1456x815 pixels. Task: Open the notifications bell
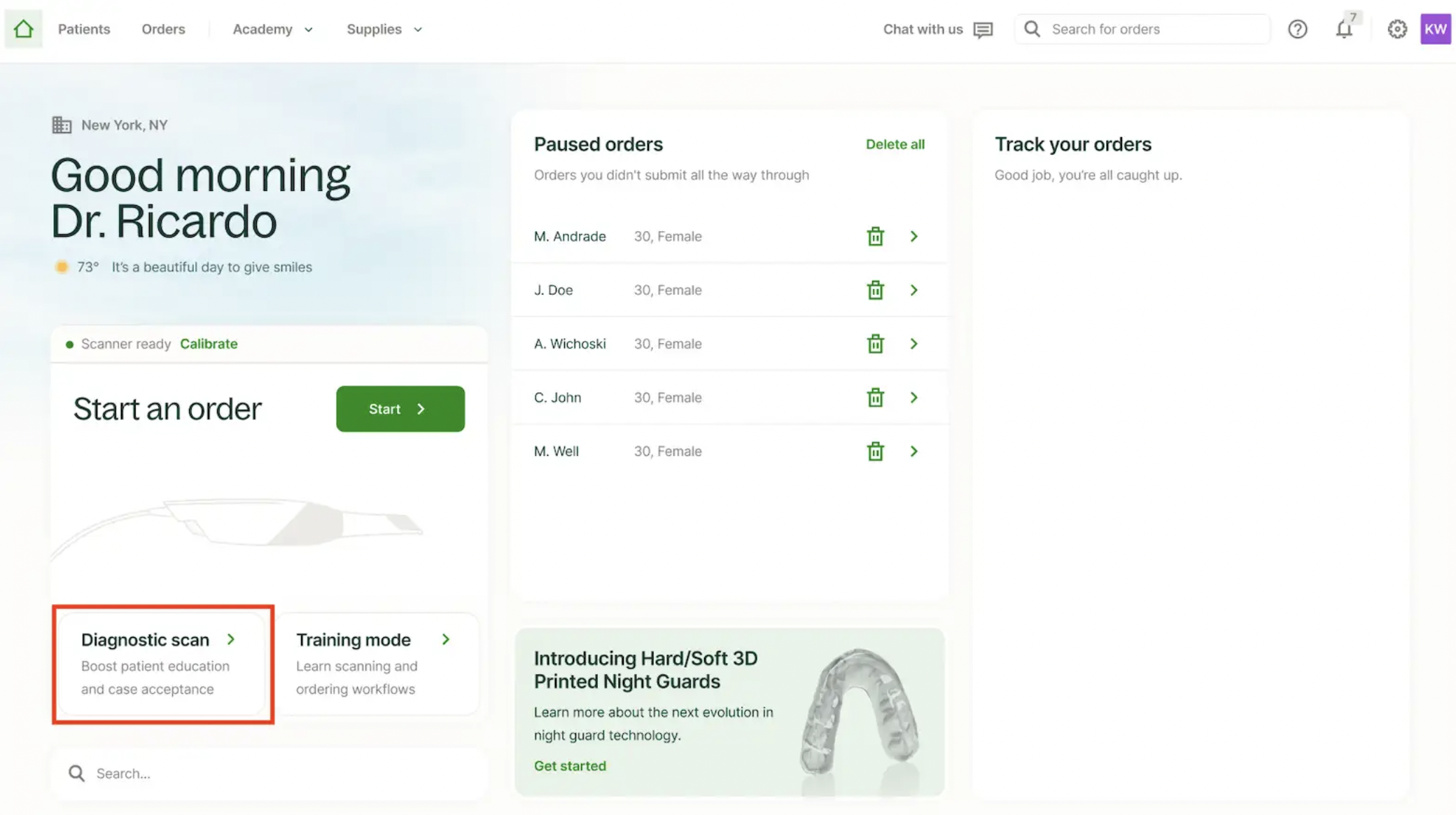click(x=1343, y=29)
